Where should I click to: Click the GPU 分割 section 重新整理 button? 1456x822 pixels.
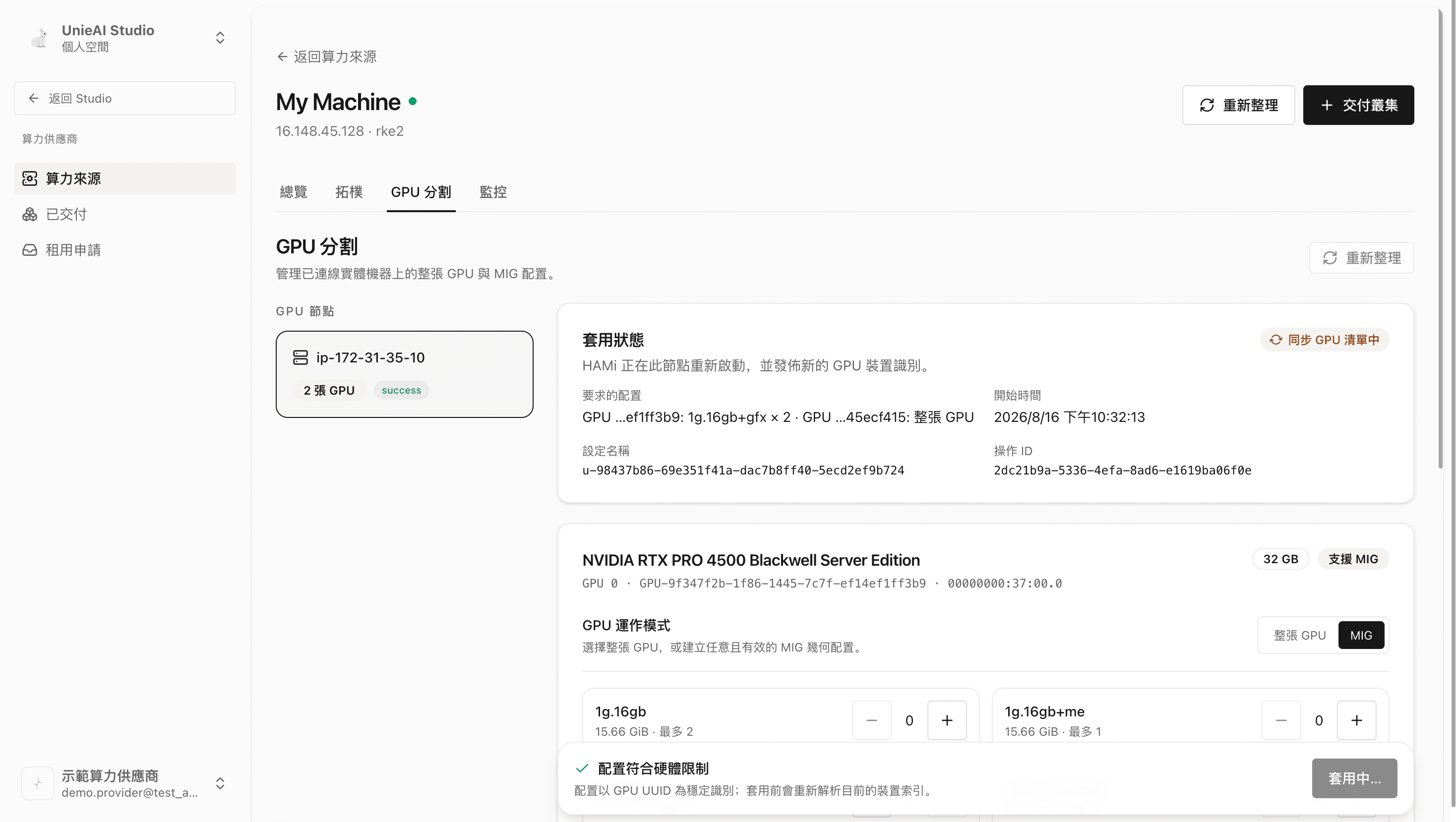tap(1361, 258)
